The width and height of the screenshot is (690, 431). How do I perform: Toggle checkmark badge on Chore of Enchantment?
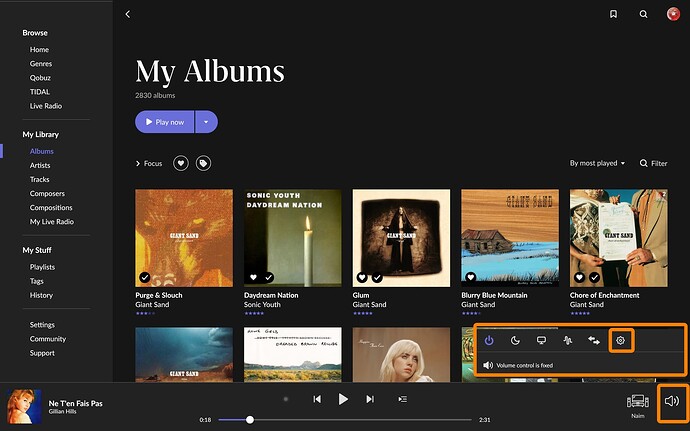click(x=595, y=277)
